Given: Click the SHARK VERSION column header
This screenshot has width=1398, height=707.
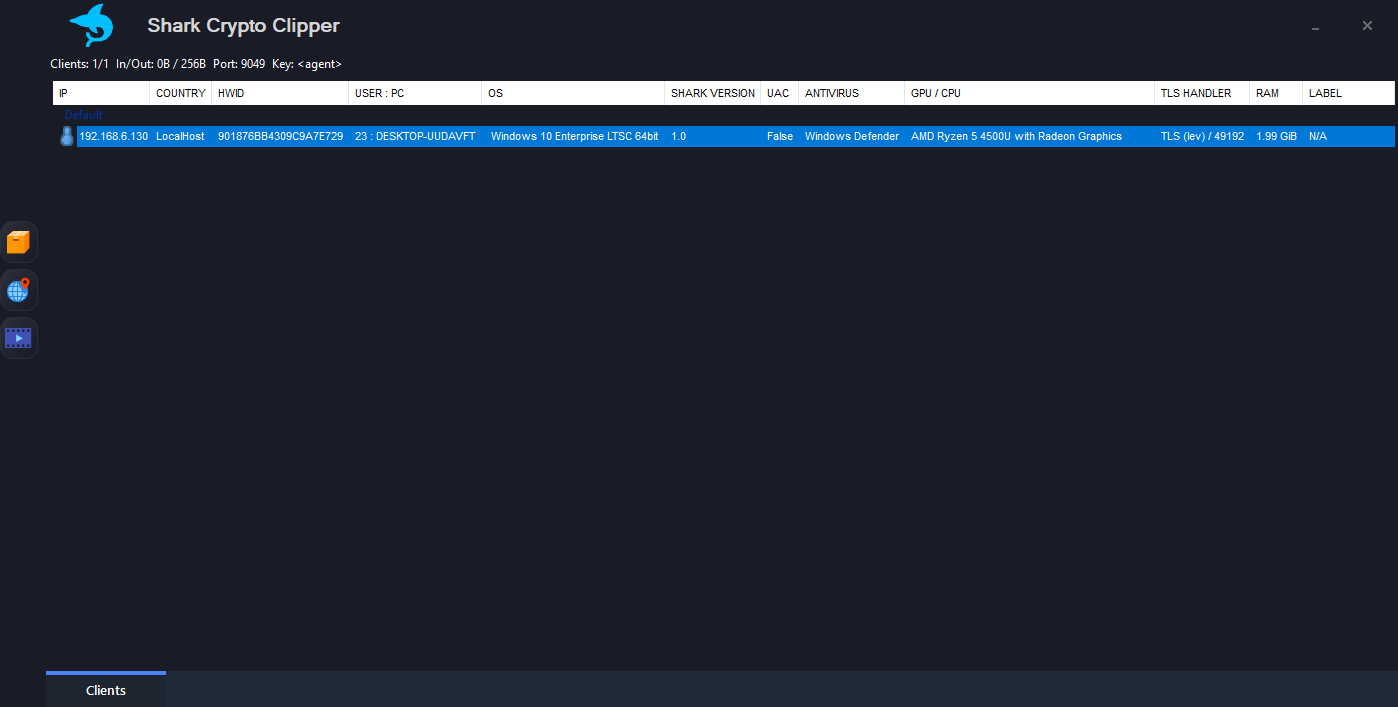Looking at the screenshot, I should point(712,92).
